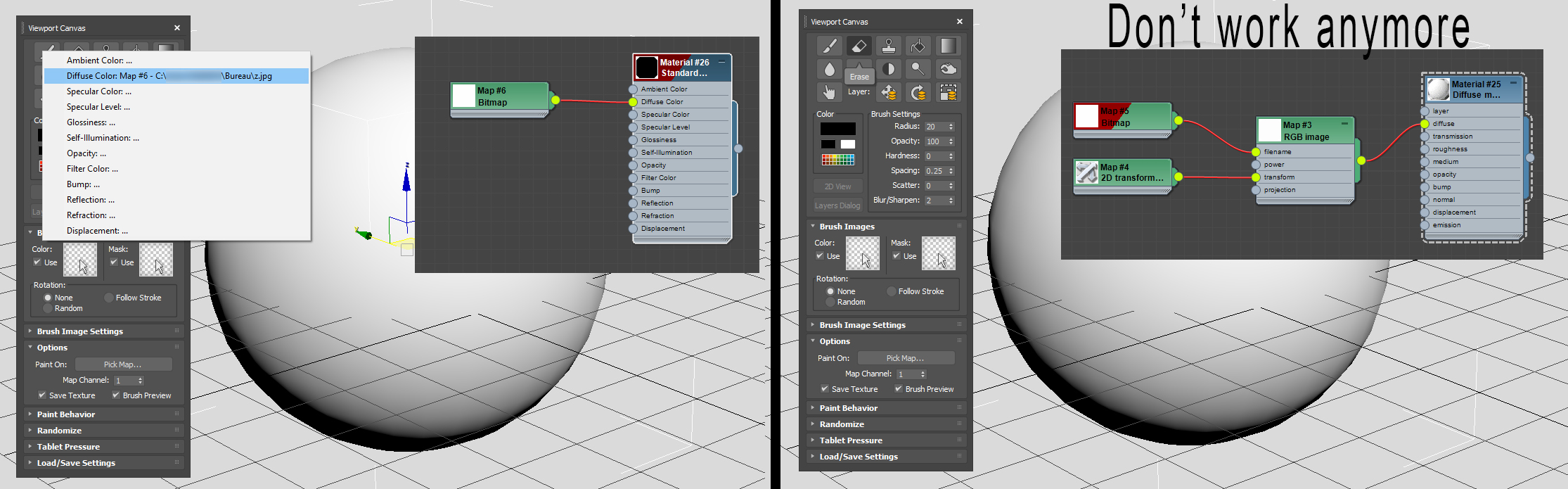
Task: Click the Material #26 Standard node thumbnail
Action: pyautogui.click(x=646, y=68)
